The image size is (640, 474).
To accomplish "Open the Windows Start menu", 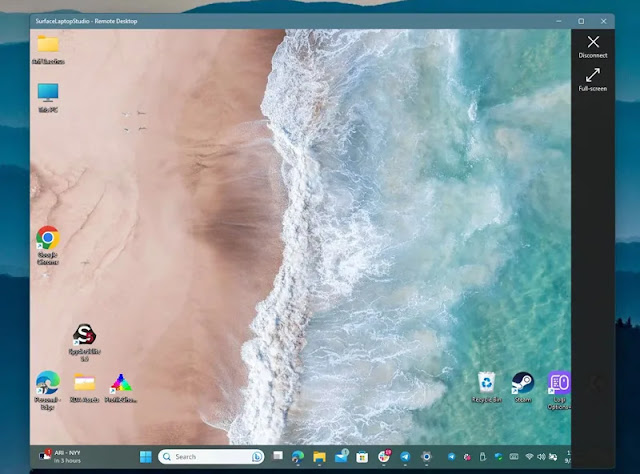I will 146,456.
